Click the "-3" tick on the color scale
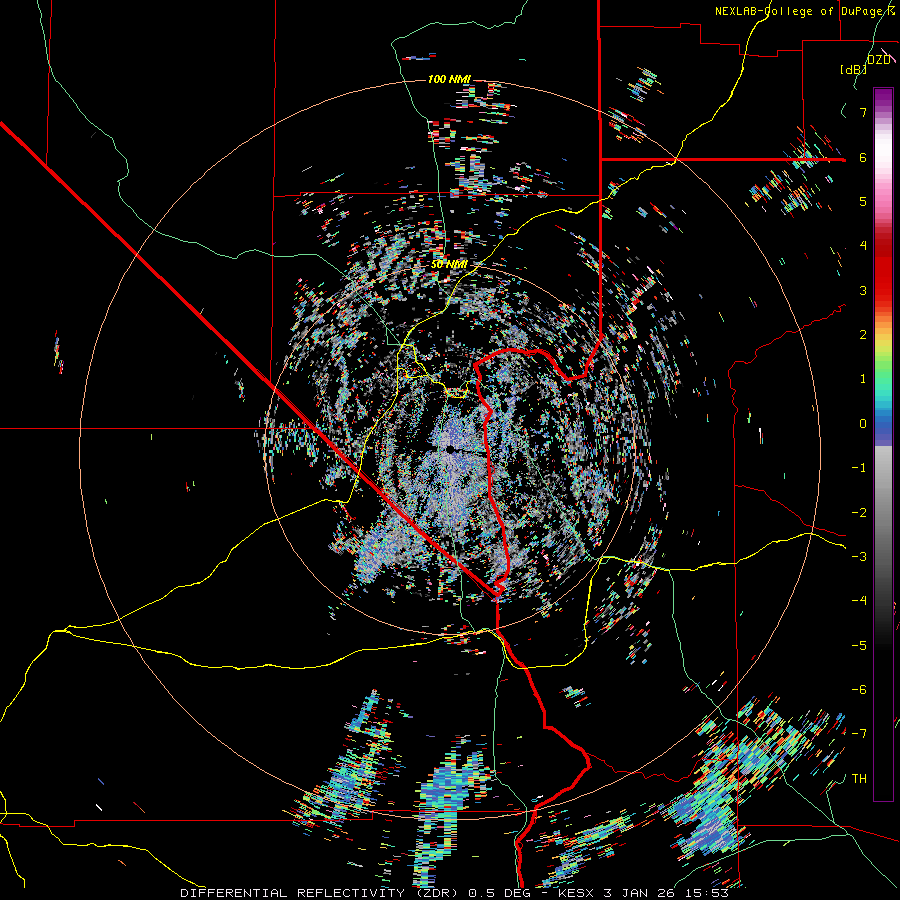 click(859, 557)
